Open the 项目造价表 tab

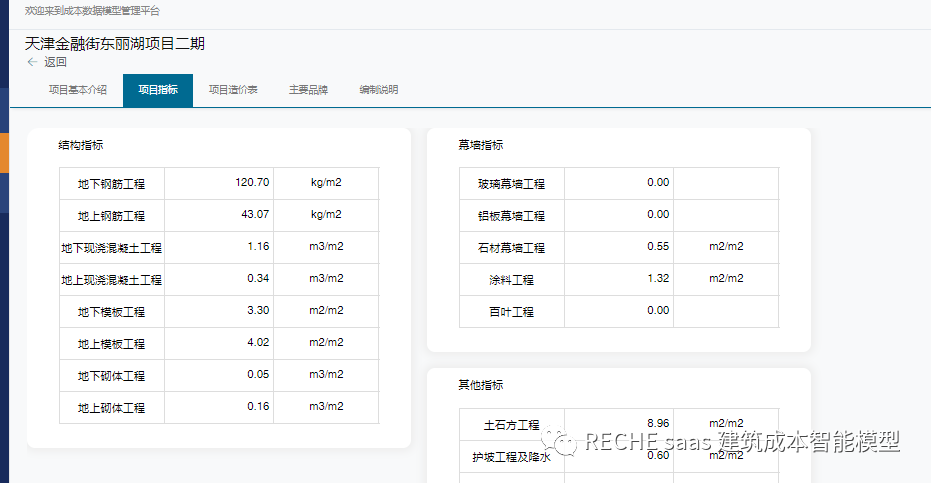coord(233,90)
